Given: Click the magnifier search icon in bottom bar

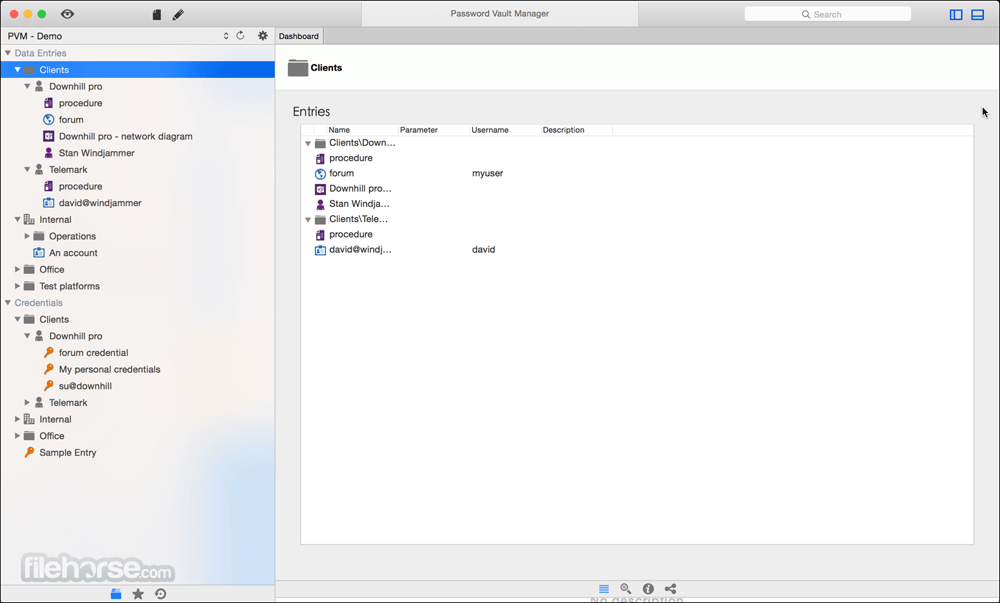Looking at the screenshot, I should point(626,588).
